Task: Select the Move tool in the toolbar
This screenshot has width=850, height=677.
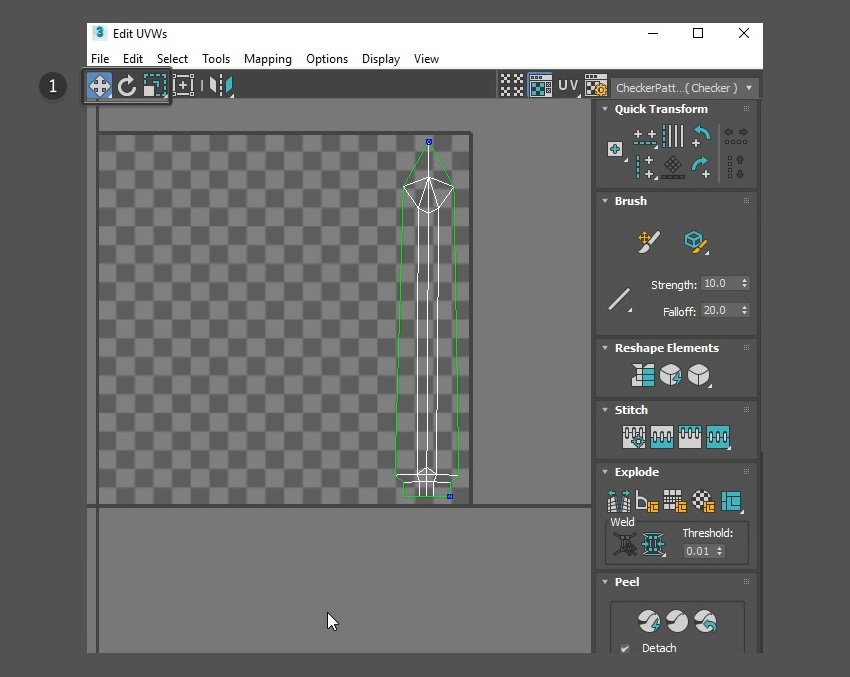Action: click(x=100, y=86)
